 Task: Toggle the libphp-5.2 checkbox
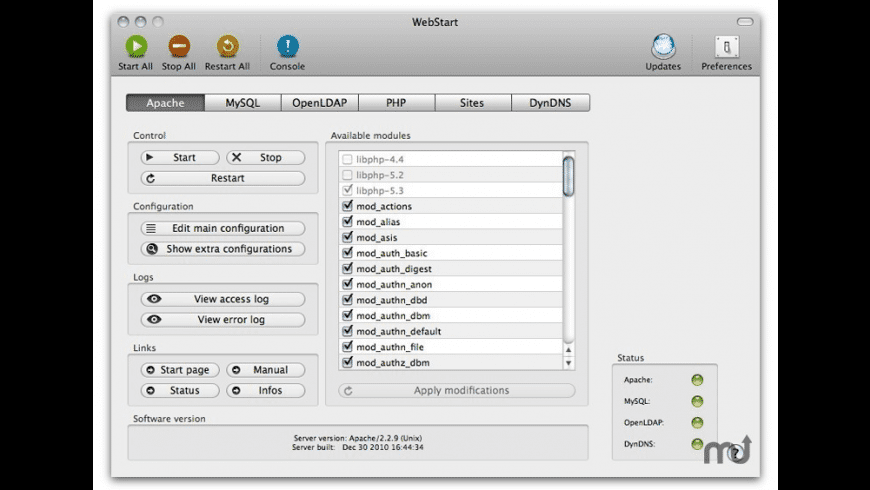[x=347, y=175]
